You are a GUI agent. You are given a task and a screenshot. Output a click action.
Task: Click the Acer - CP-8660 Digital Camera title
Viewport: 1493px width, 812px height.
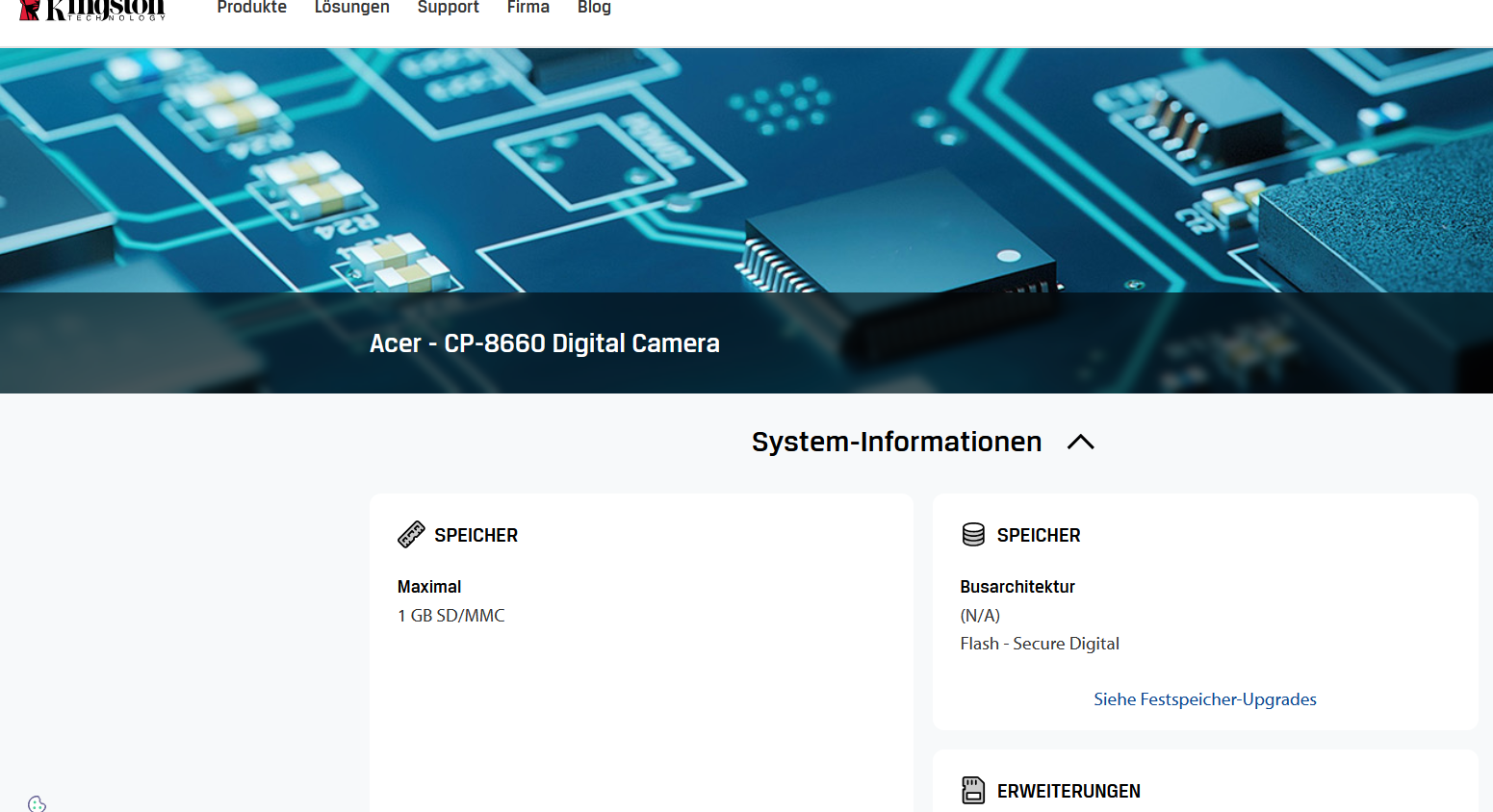click(545, 343)
